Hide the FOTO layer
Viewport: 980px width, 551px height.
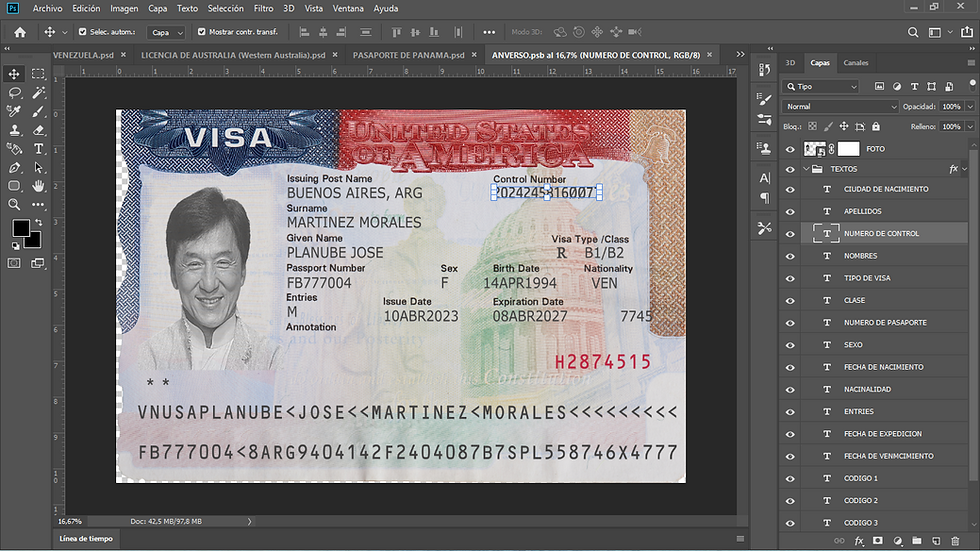tap(790, 149)
